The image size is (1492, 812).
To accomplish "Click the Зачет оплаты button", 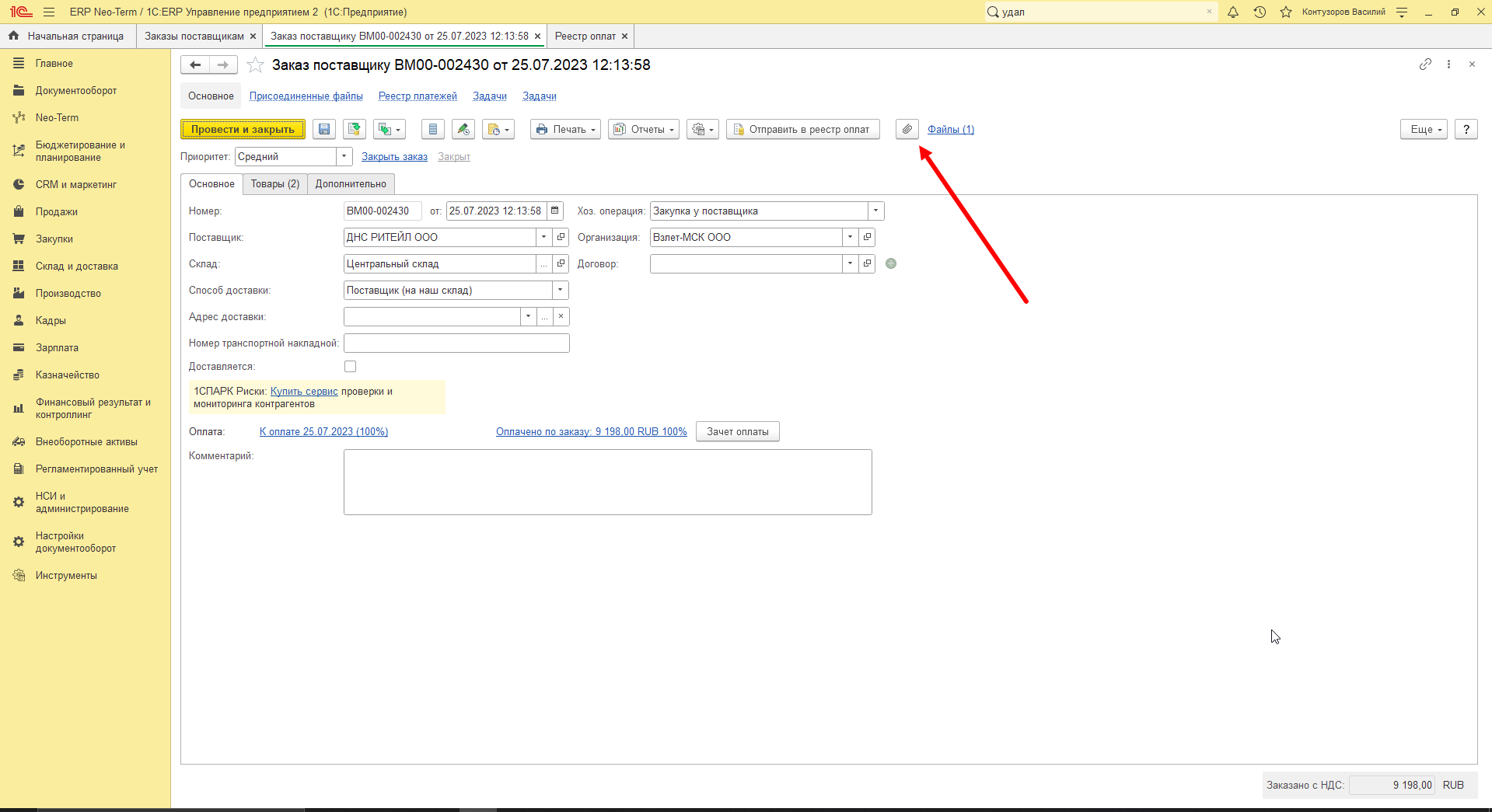I will (x=738, y=432).
